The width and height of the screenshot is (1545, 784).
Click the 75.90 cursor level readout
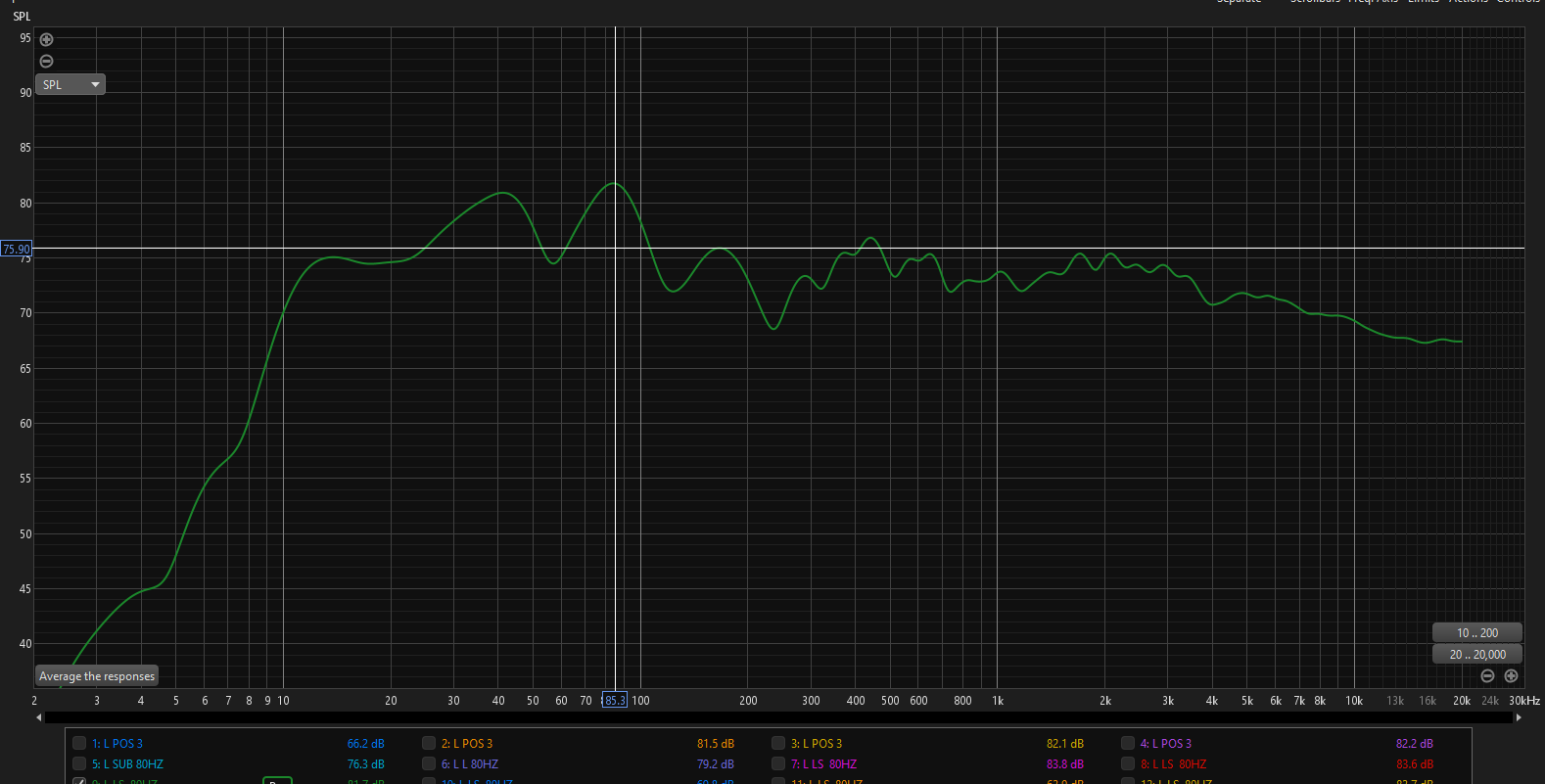pos(16,249)
